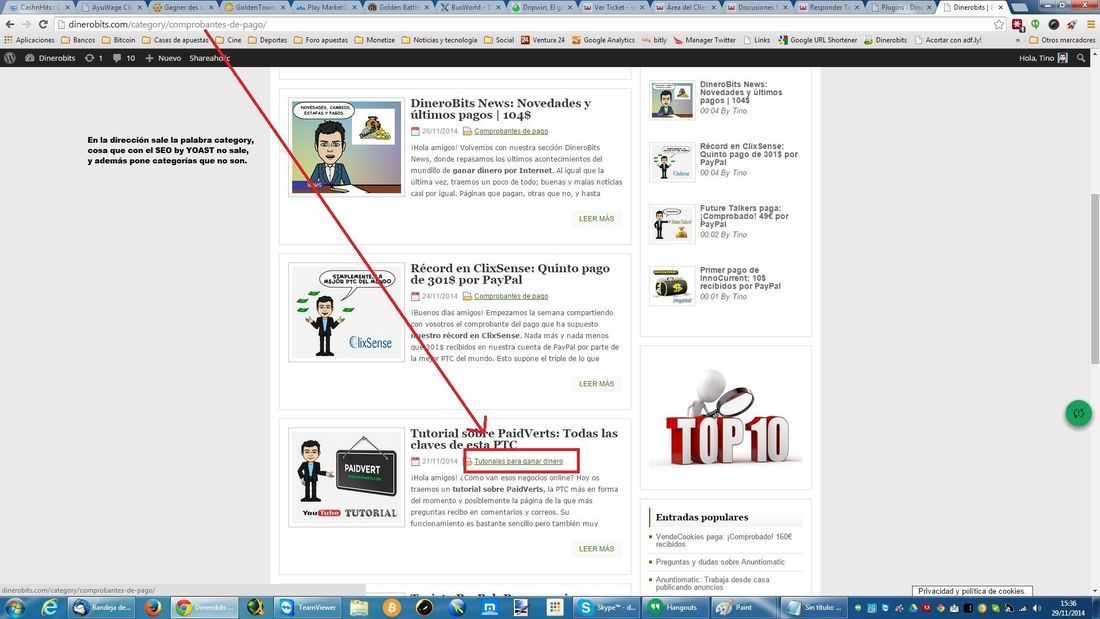Click LEER MÁS on the ClixSense post

pyautogui.click(x=596, y=383)
